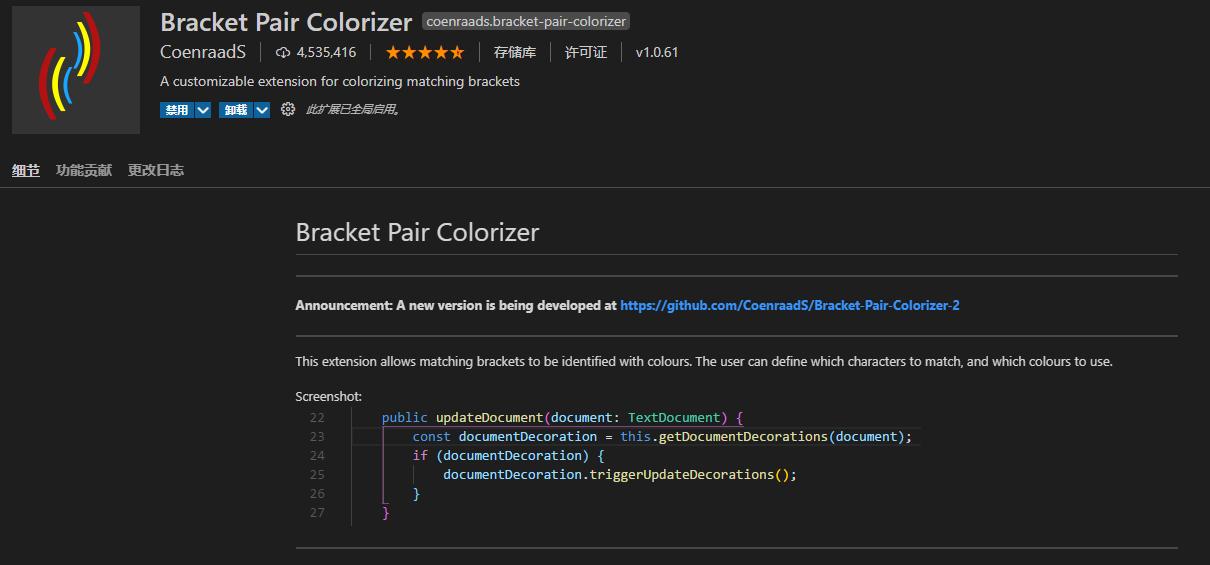The width and height of the screenshot is (1210, 565).
Task: Click the extension description text under publisher
Action: coord(340,81)
